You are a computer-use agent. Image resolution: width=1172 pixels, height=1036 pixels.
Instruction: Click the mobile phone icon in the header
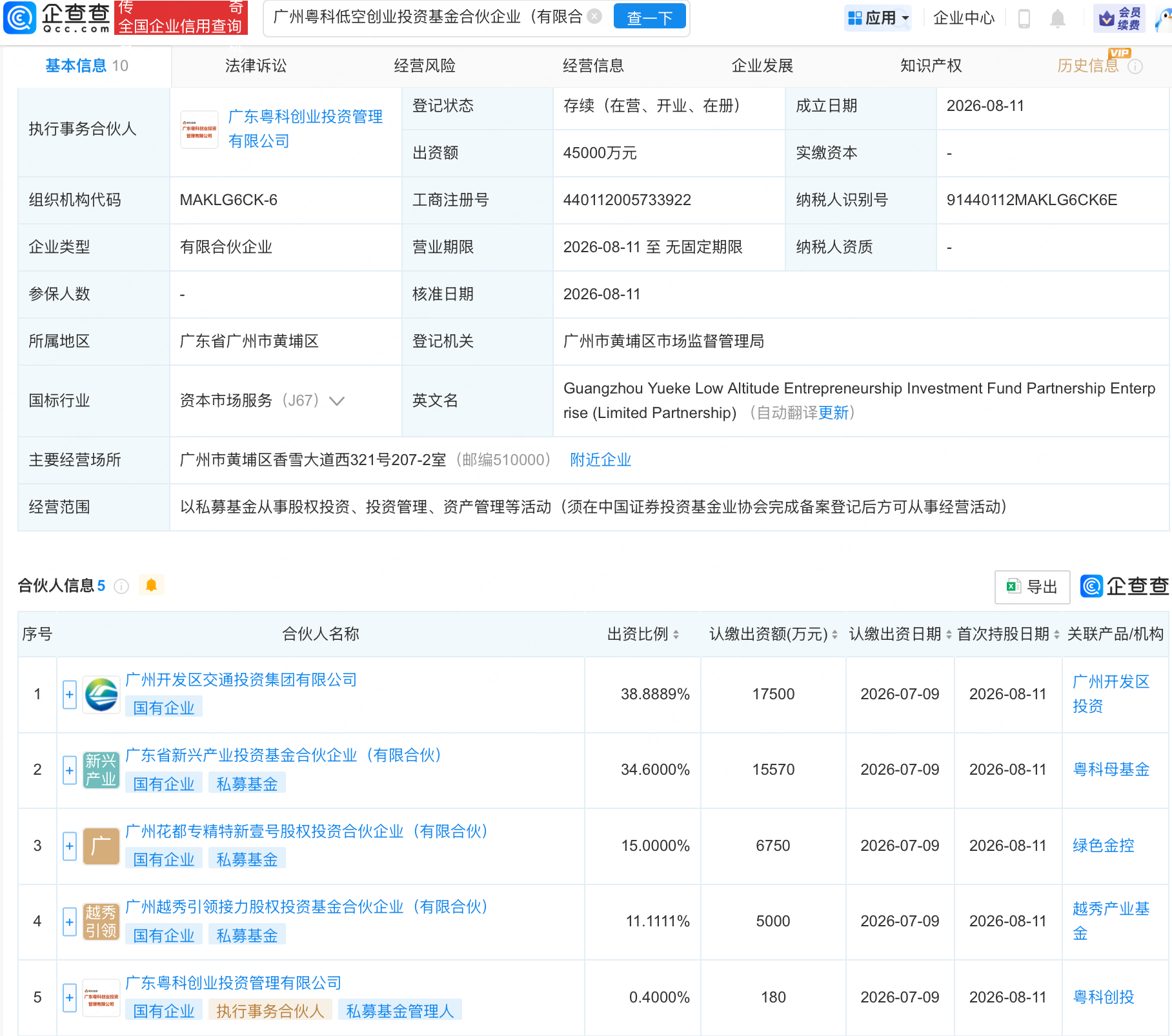pos(1024,18)
